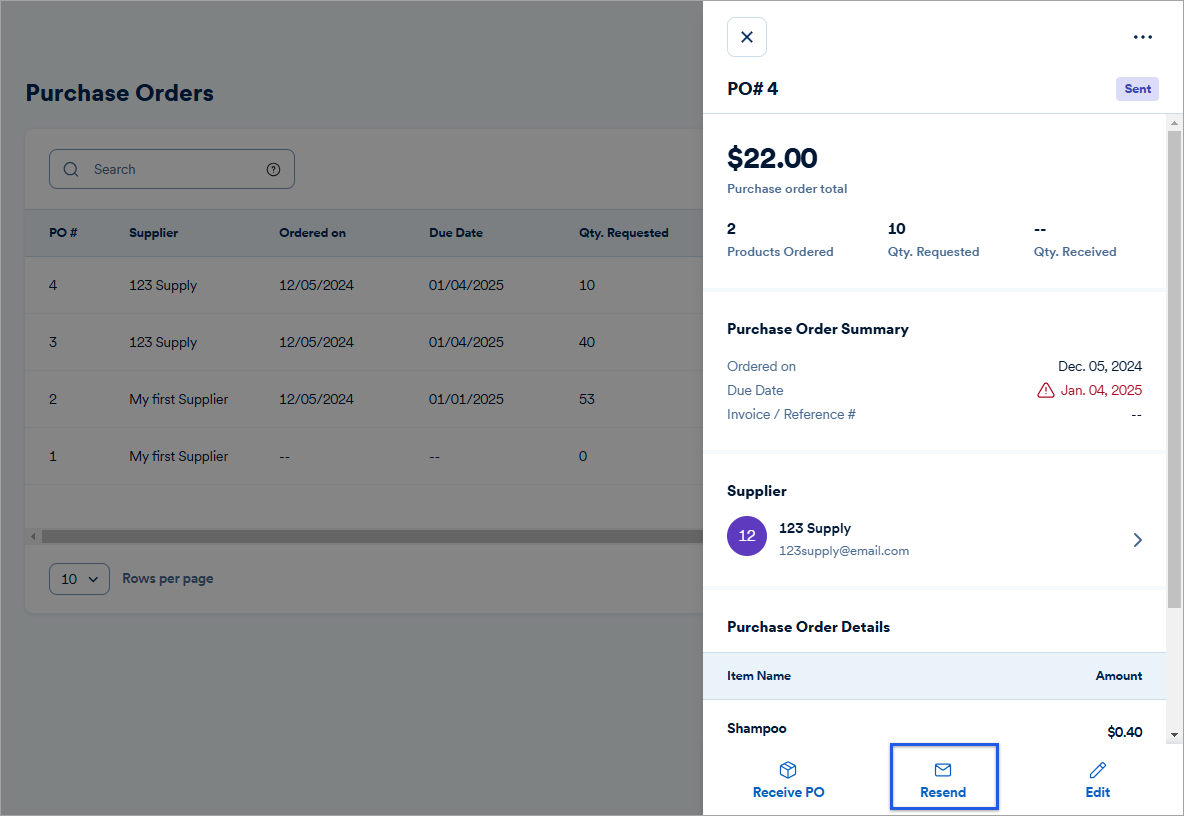Click the Receive PO button label
The width and height of the screenshot is (1184, 816).
click(788, 793)
